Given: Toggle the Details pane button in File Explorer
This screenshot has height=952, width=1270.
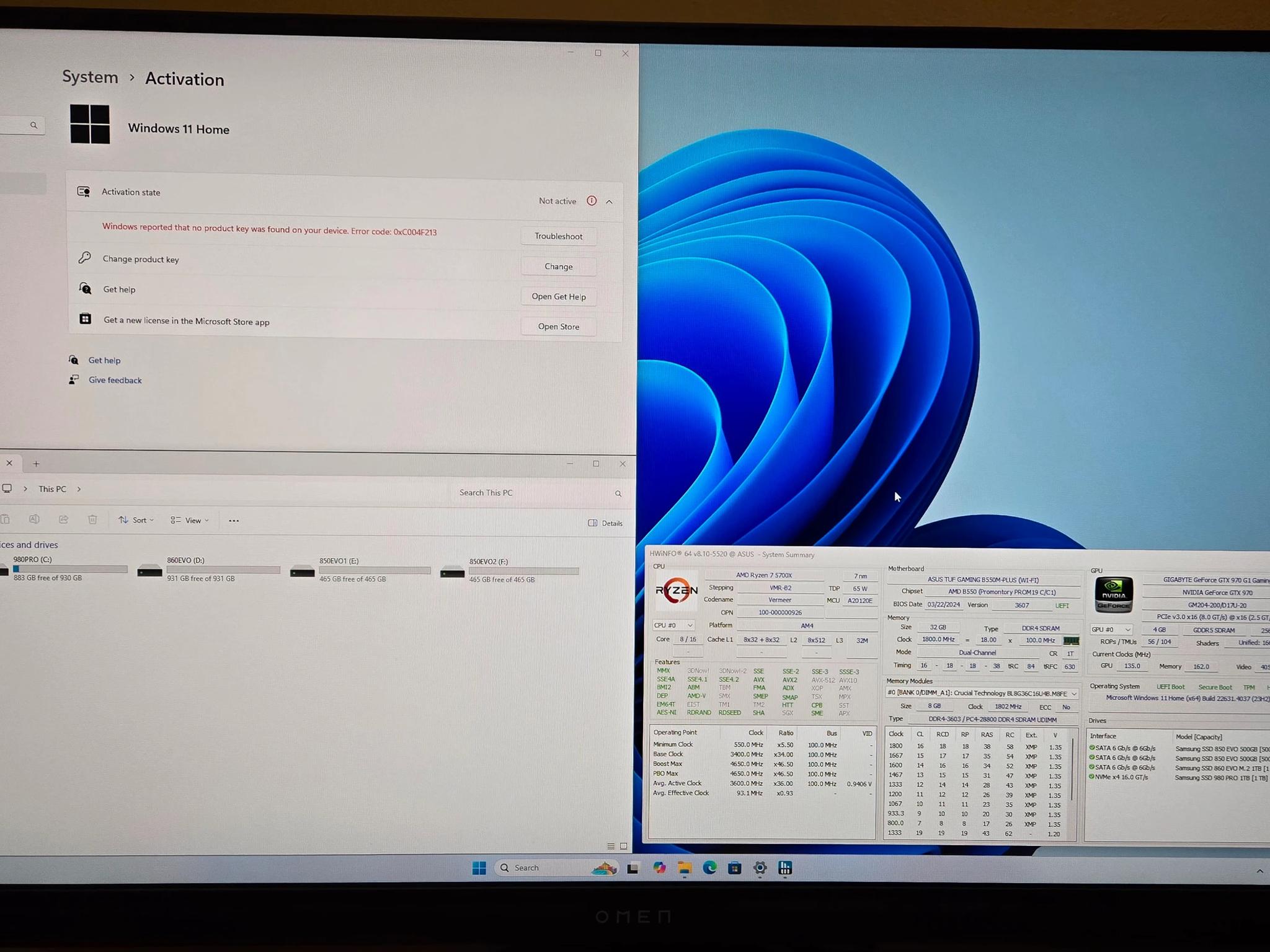Looking at the screenshot, I should (605, 523).
